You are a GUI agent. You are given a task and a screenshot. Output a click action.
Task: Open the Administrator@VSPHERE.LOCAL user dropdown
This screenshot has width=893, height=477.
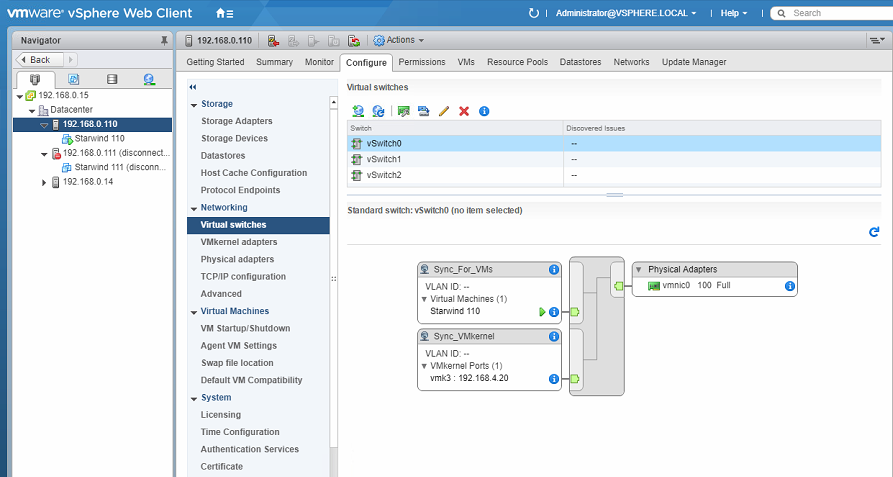pos(626,13)
